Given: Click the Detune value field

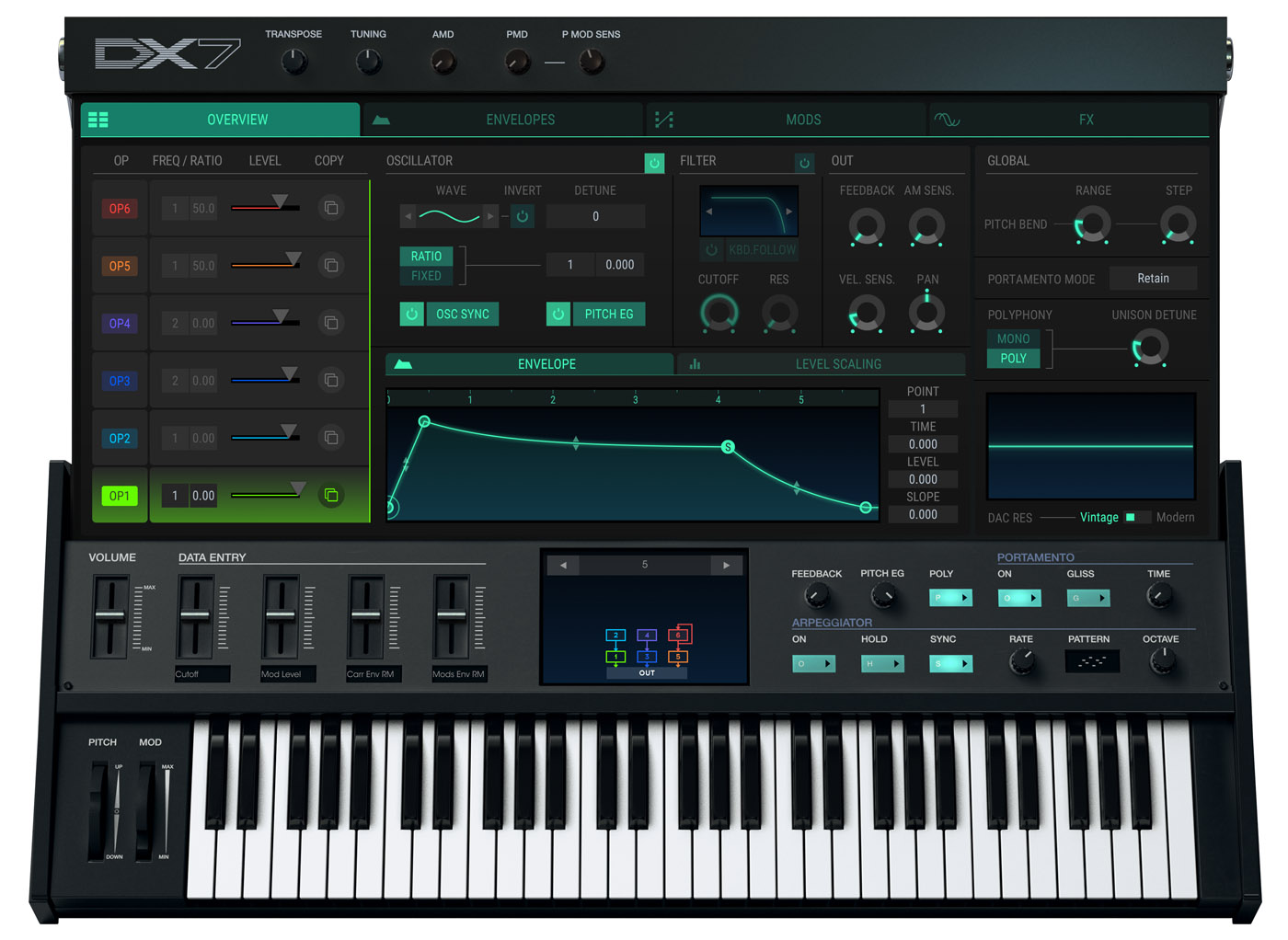Looking at the screenshot, I should [x=595, y=217].
